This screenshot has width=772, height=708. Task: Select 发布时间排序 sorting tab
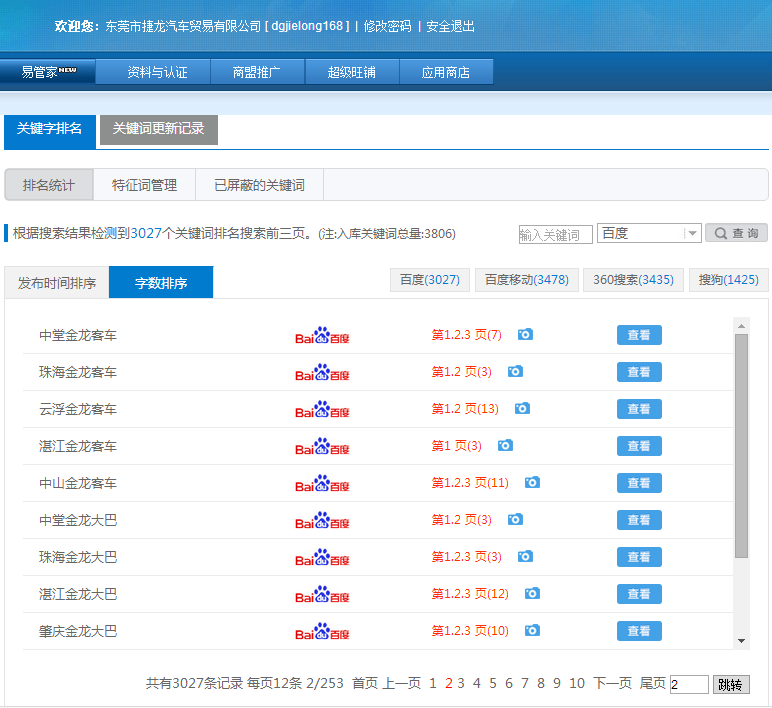(x=57, y=283)
